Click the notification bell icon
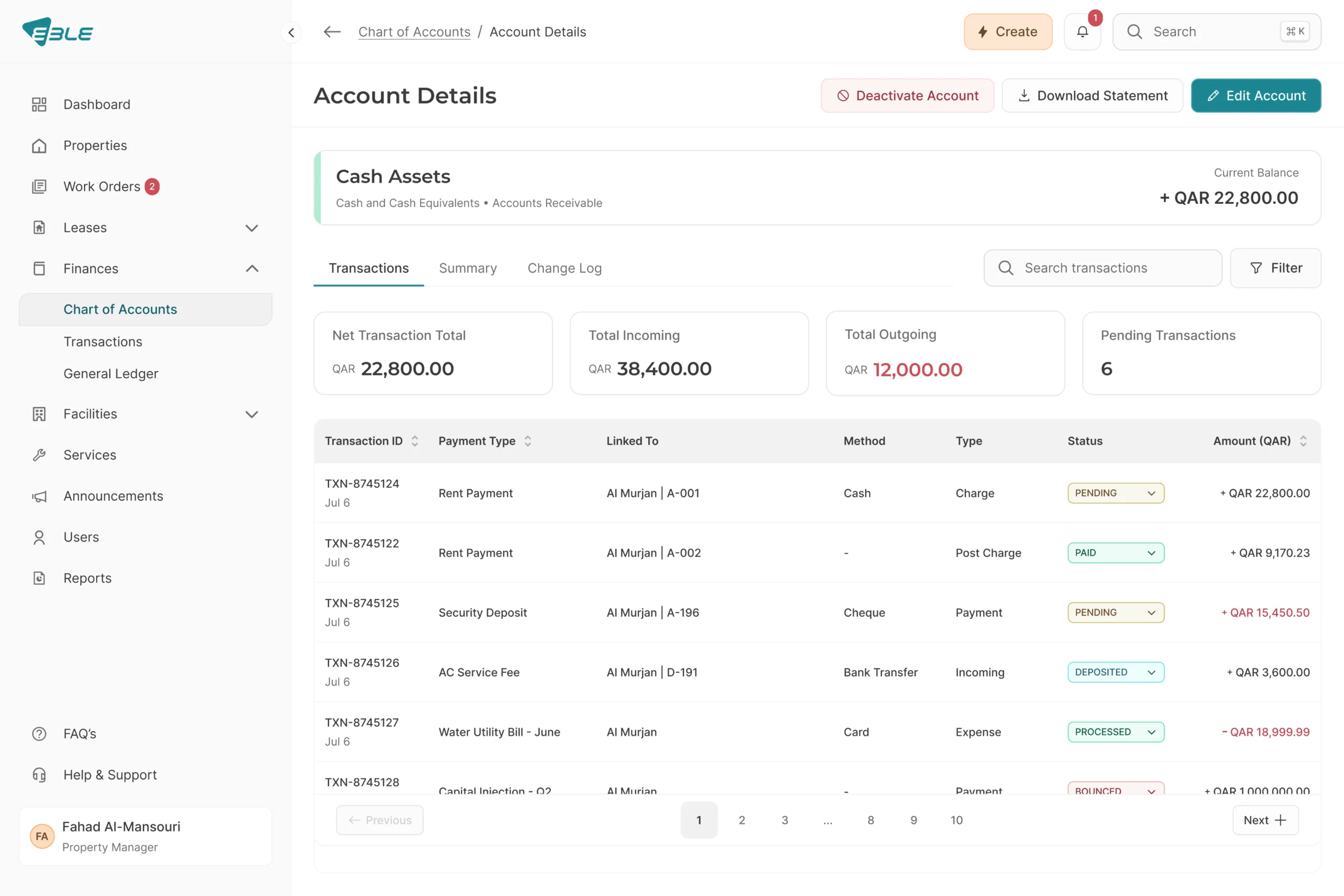The height and width of the screenshot is (896, 1344). tap(1082, 32)
